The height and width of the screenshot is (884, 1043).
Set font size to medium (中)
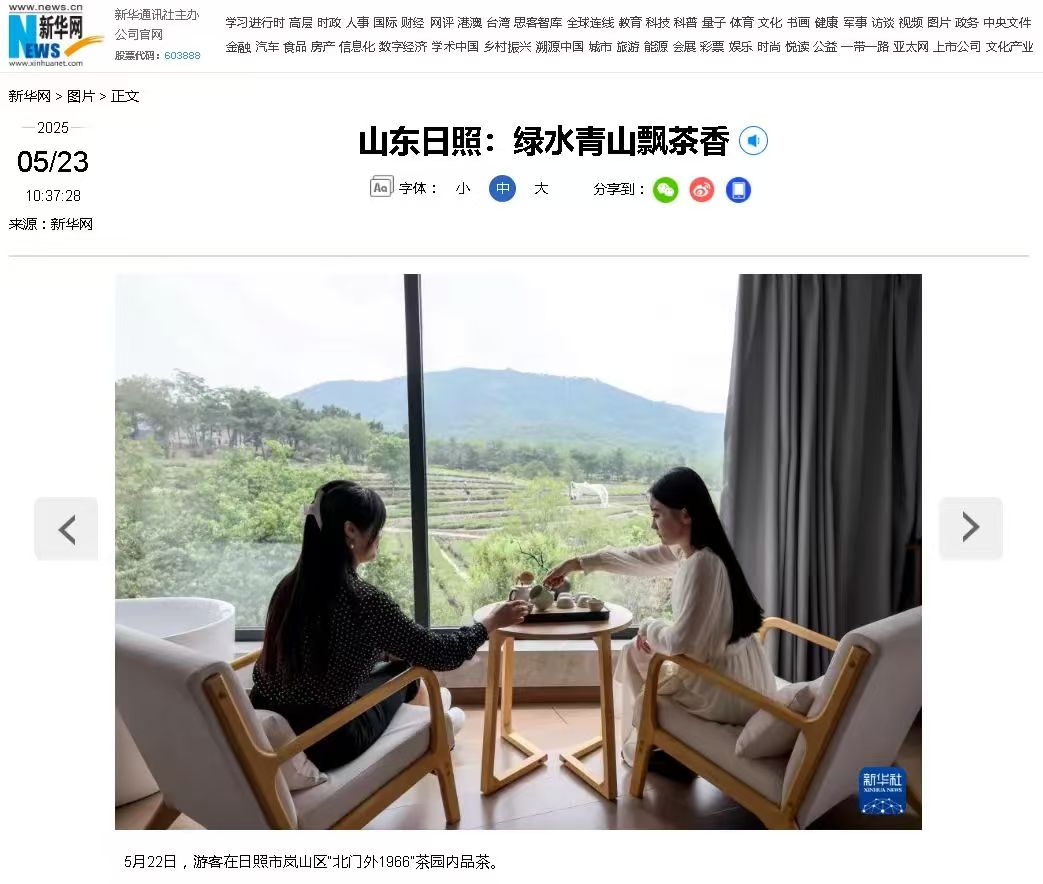coord(503,189)
